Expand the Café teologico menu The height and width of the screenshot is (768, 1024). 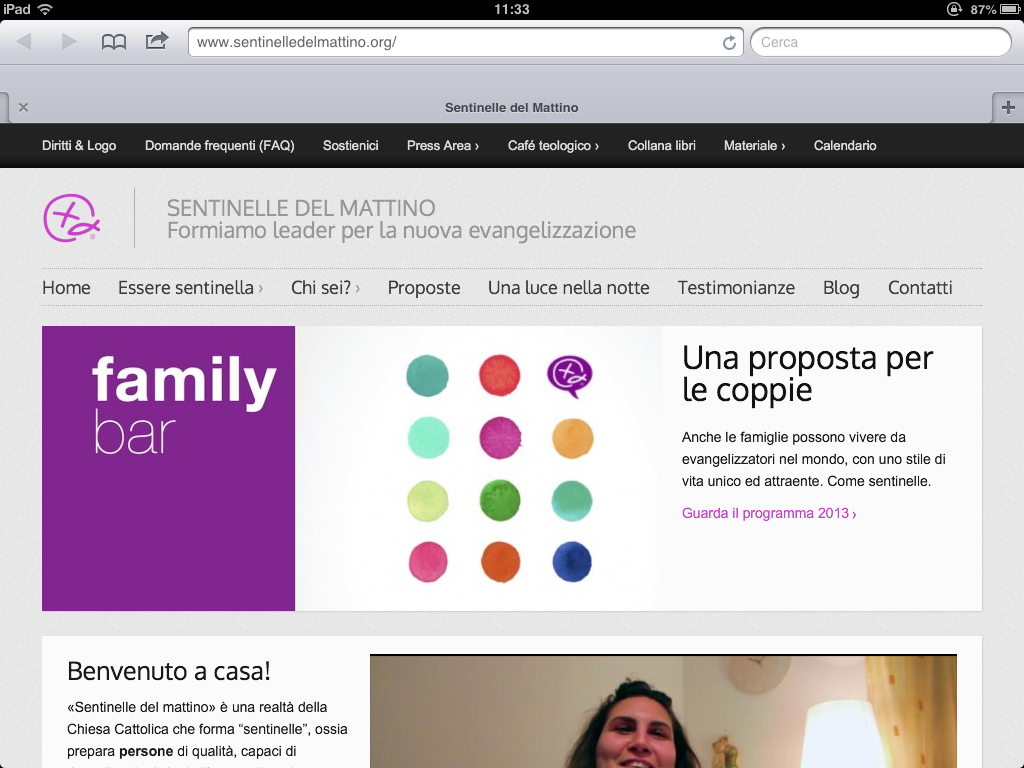click(553, 146)
